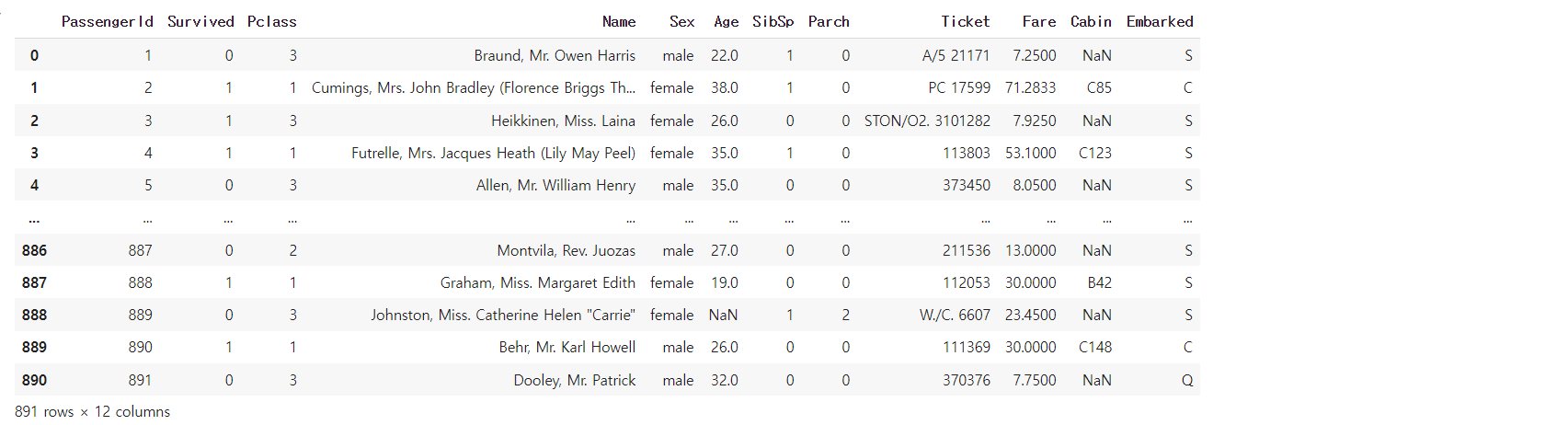Click cabin value C123
This screenshot has width=1568, height=425.
pyautogui.click(x=1094, y=153)
